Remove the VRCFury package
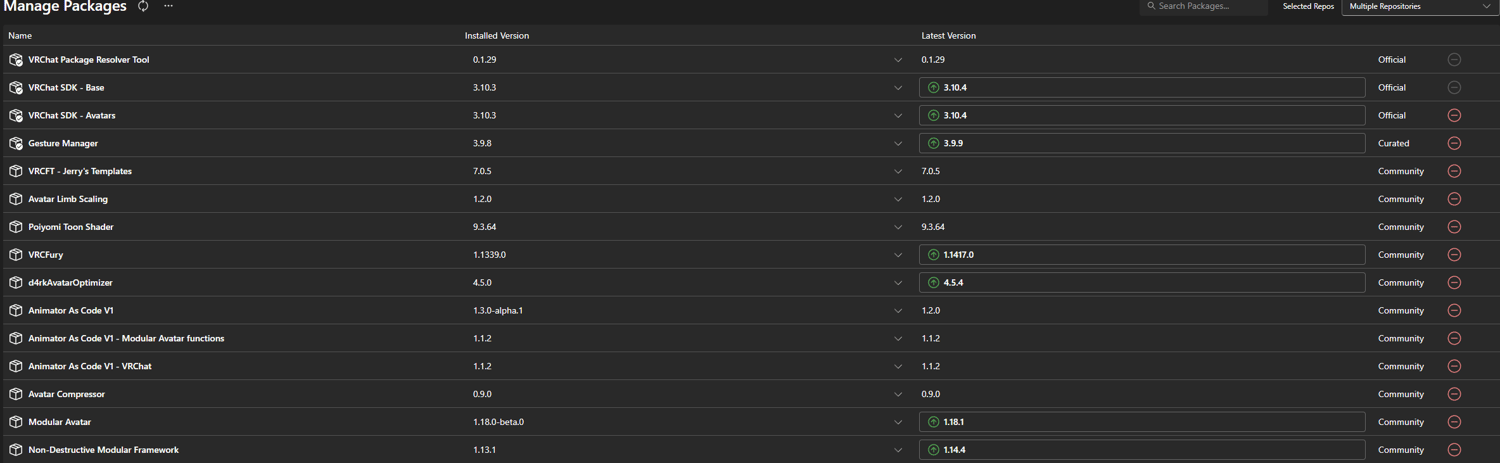 click(1454, 255)
